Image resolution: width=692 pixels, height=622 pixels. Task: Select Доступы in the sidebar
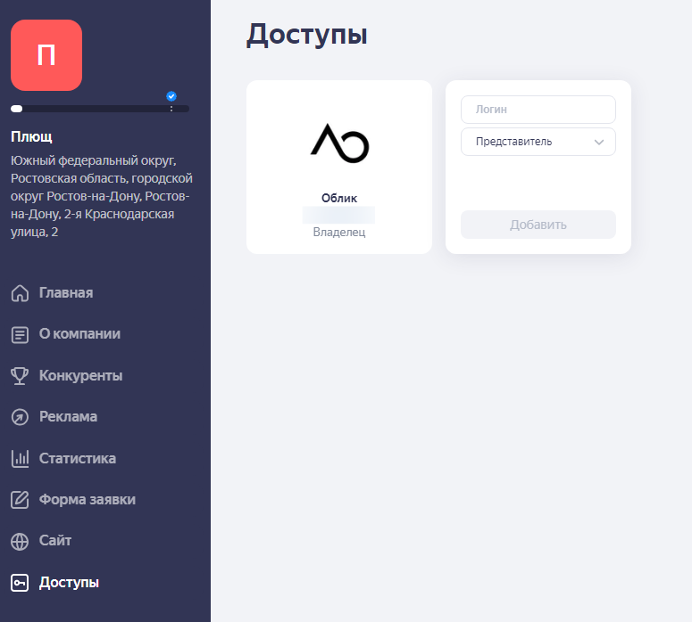pyautogui.click(x=69, y=583)
